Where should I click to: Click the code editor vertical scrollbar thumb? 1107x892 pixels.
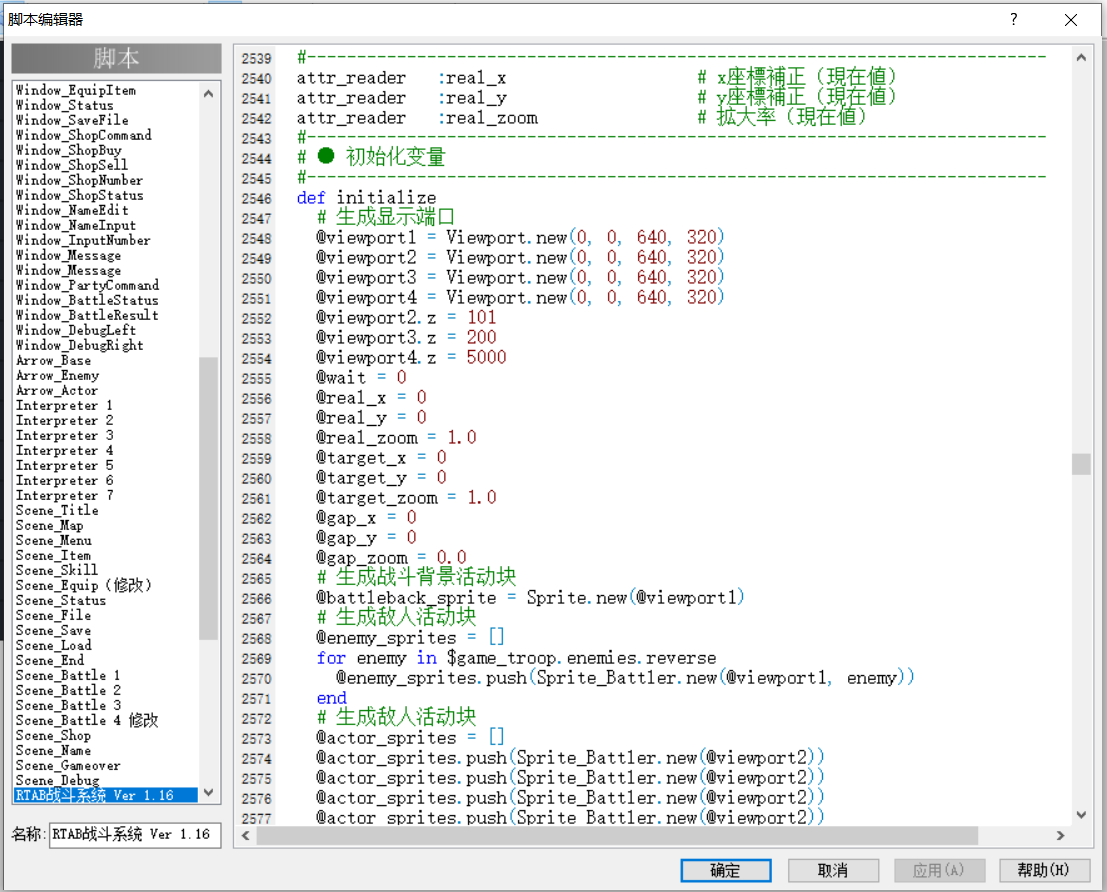point(1081,464)
